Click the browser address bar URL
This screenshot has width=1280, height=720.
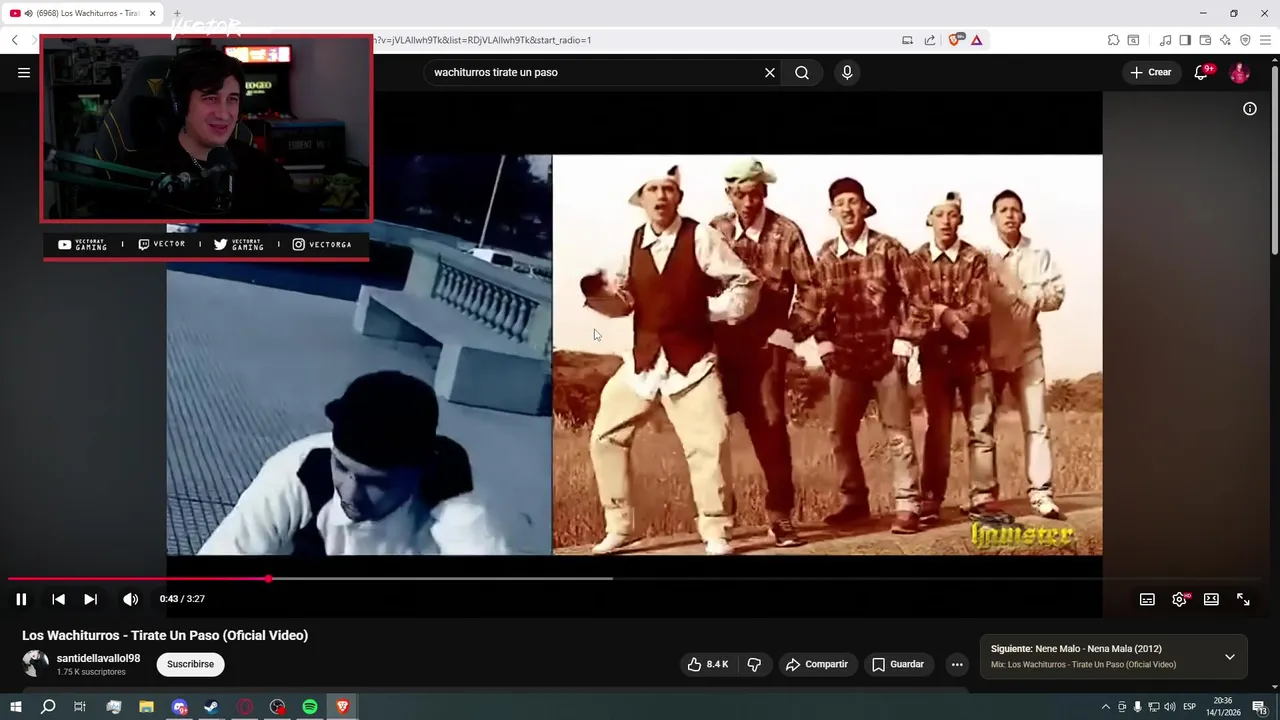(480, 40)
